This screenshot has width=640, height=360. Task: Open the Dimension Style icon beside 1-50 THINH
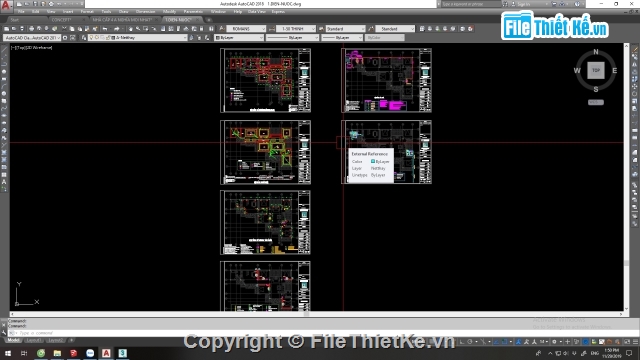click(x=271, y=29)
